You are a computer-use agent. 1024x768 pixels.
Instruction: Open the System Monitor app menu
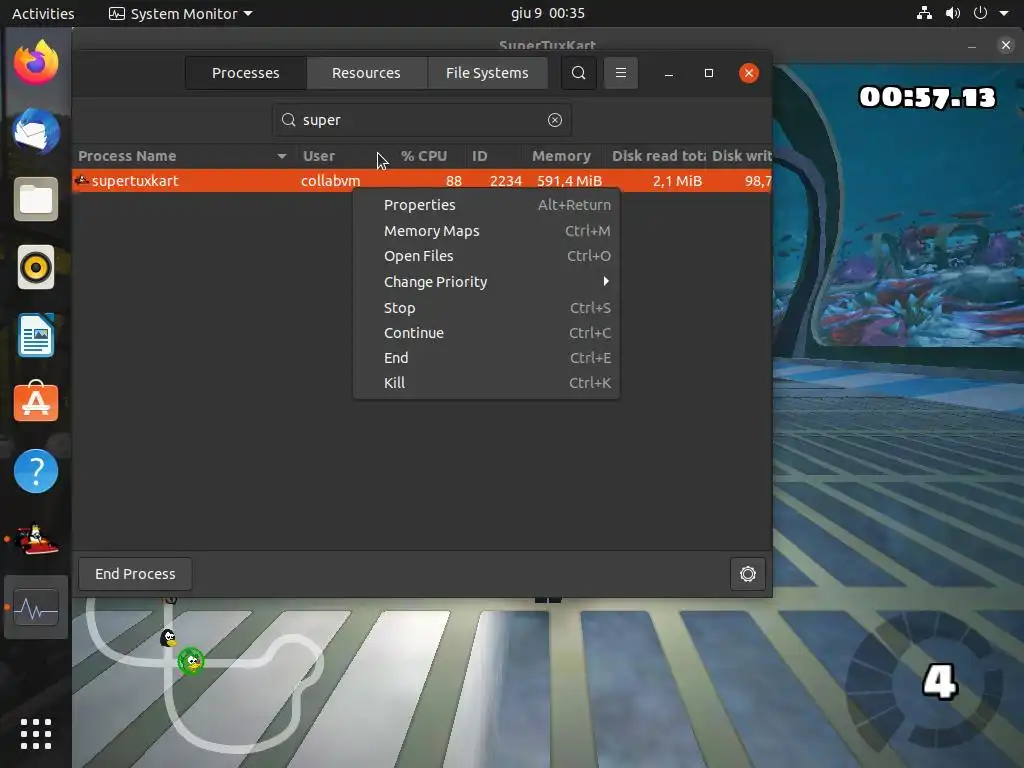click(x=180, y=14)
